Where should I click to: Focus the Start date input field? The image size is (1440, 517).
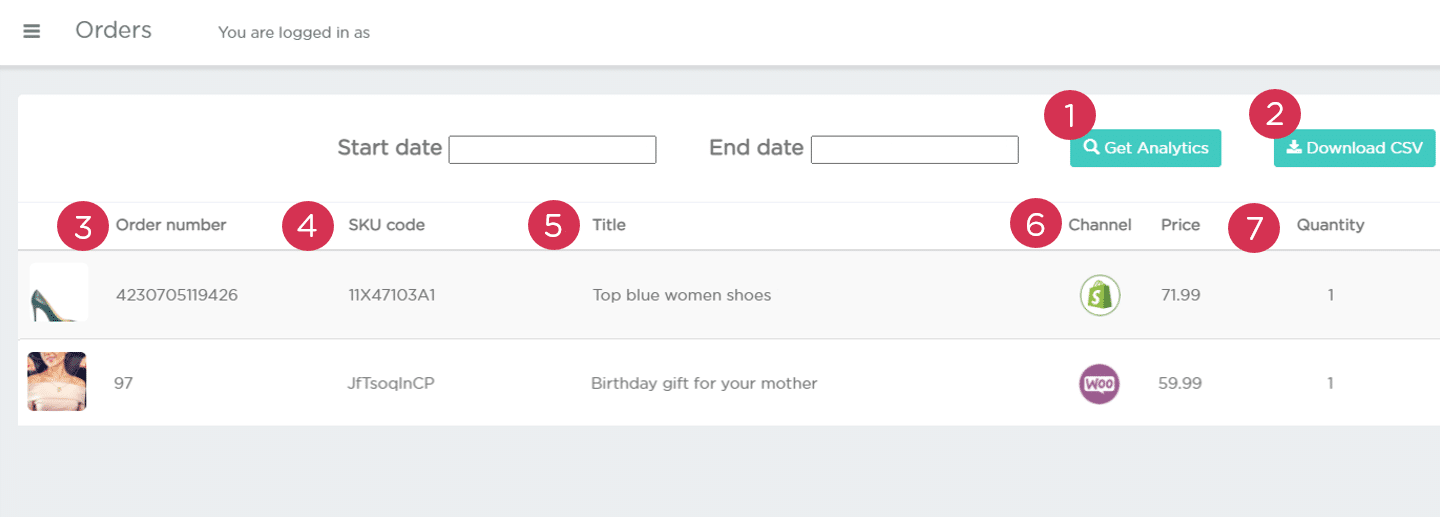click(x=552, y=150)
